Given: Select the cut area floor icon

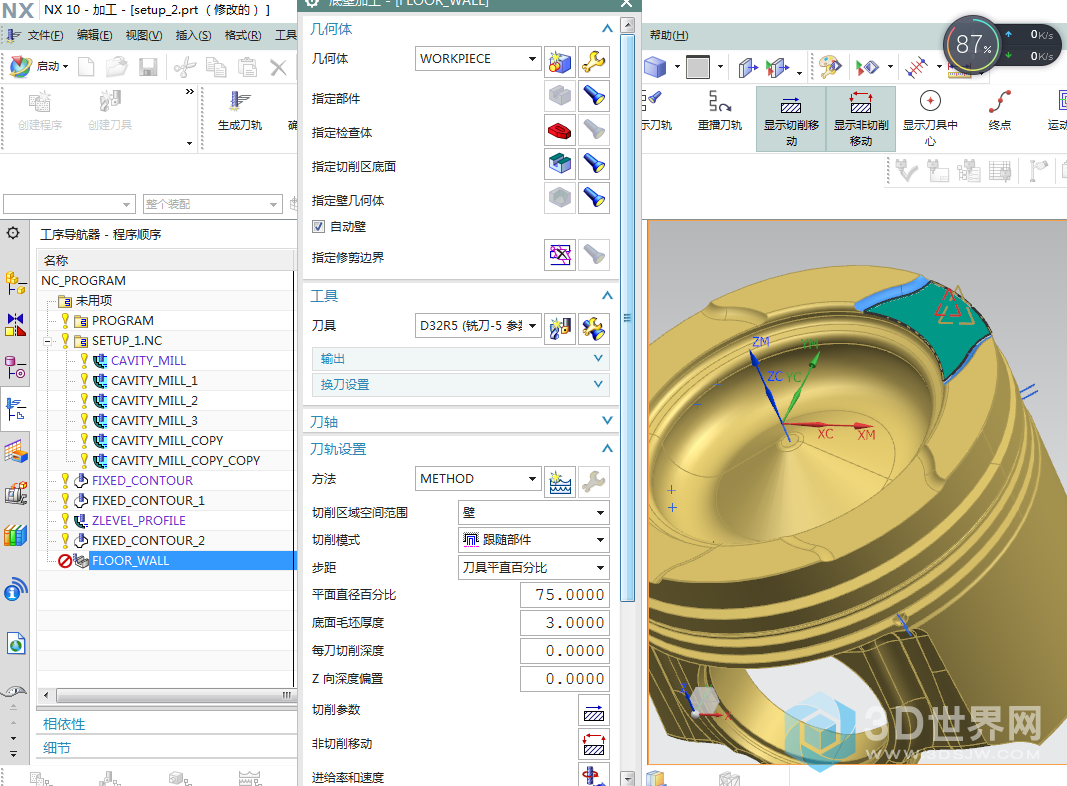Looking at the screenshot, I should pyautogui.click(x=560, y=164).
